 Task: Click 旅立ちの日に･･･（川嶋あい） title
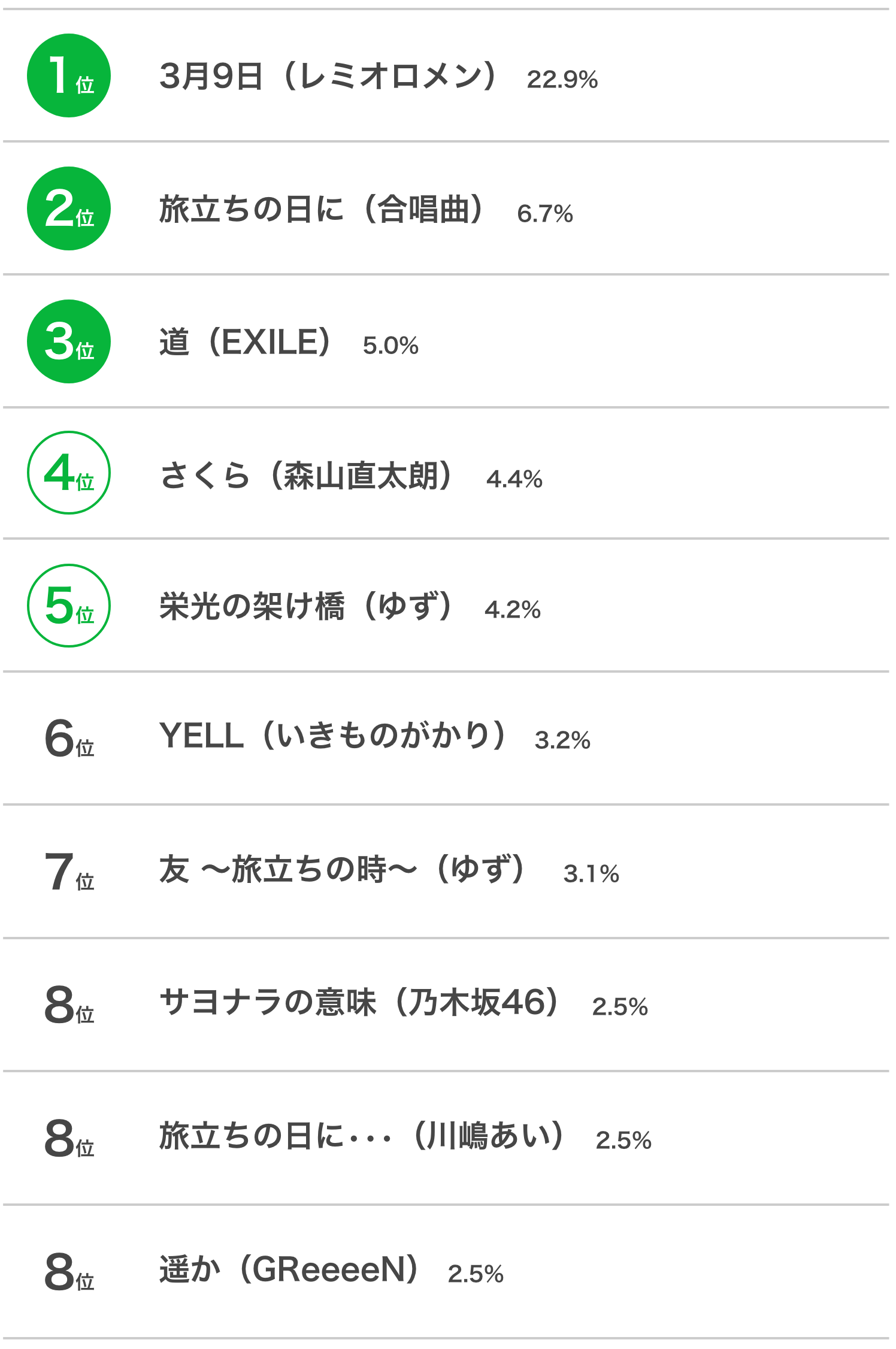362,1136
